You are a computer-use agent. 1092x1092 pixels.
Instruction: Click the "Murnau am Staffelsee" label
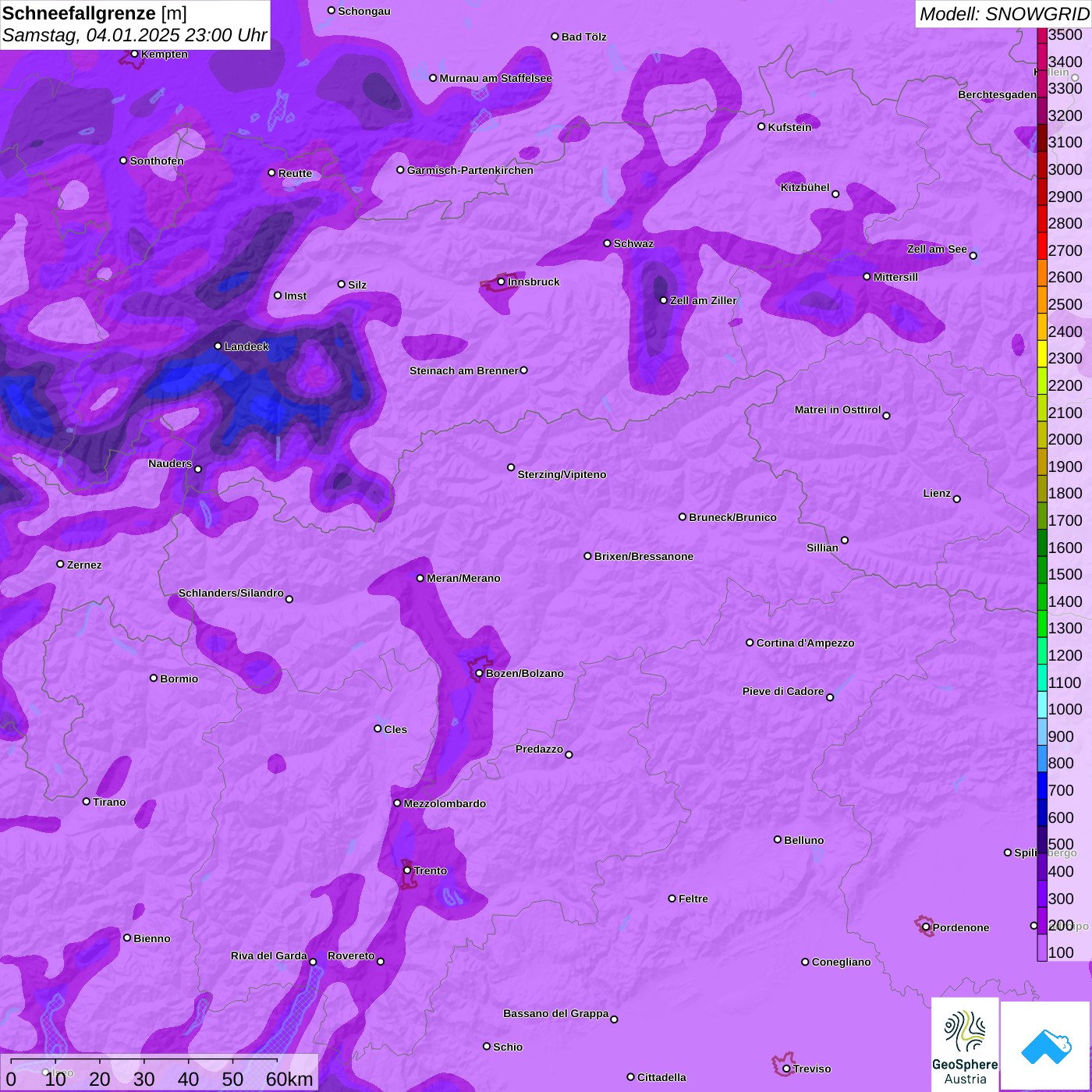click(x=496, y=78)
